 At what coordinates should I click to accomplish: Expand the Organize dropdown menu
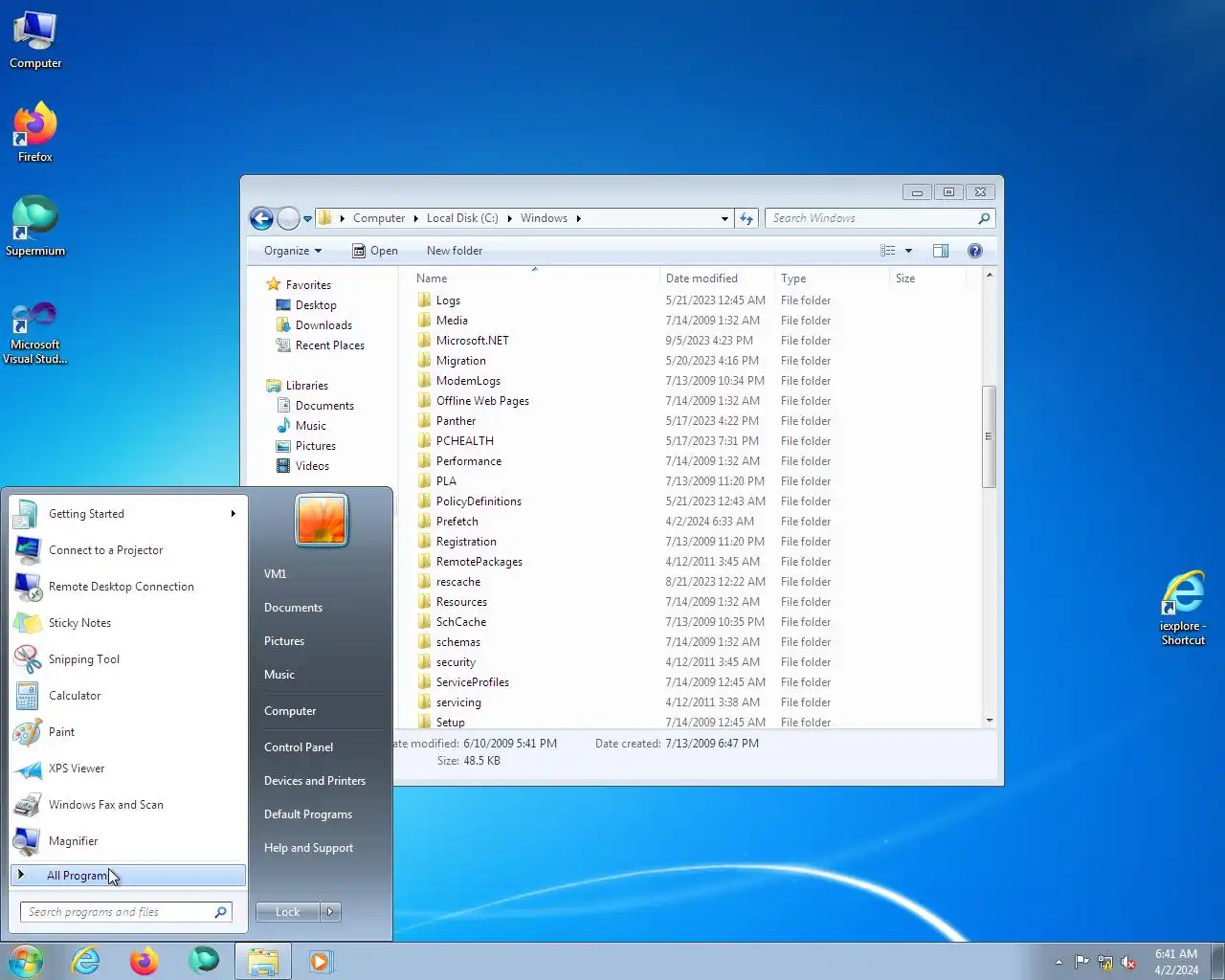coord(293,251)
